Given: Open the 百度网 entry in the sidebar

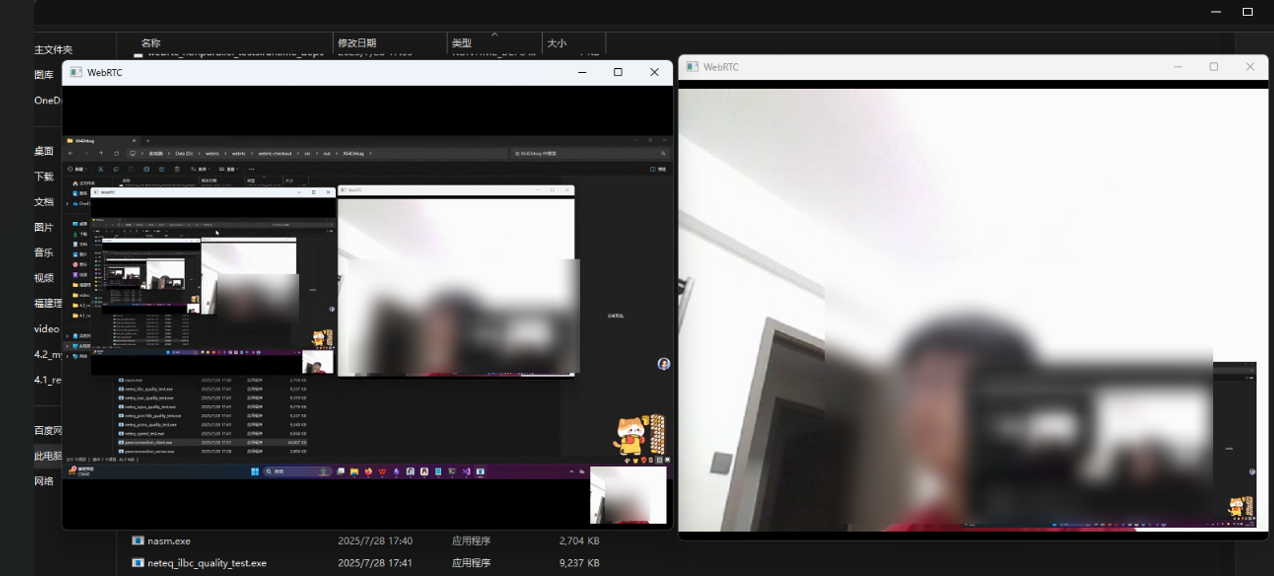Looking at the screenshot, I should point(48,430).
